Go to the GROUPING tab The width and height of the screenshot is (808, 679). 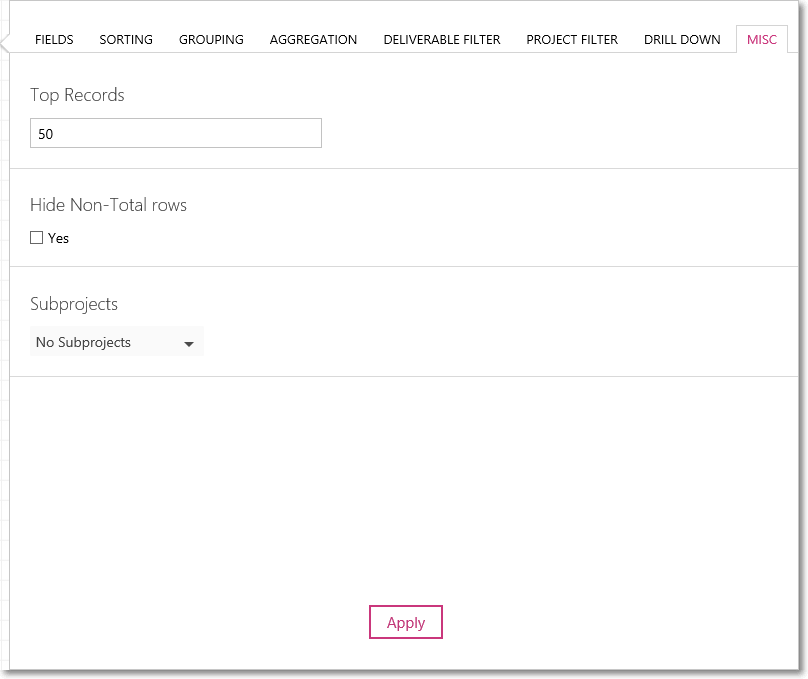click(211, 40)
